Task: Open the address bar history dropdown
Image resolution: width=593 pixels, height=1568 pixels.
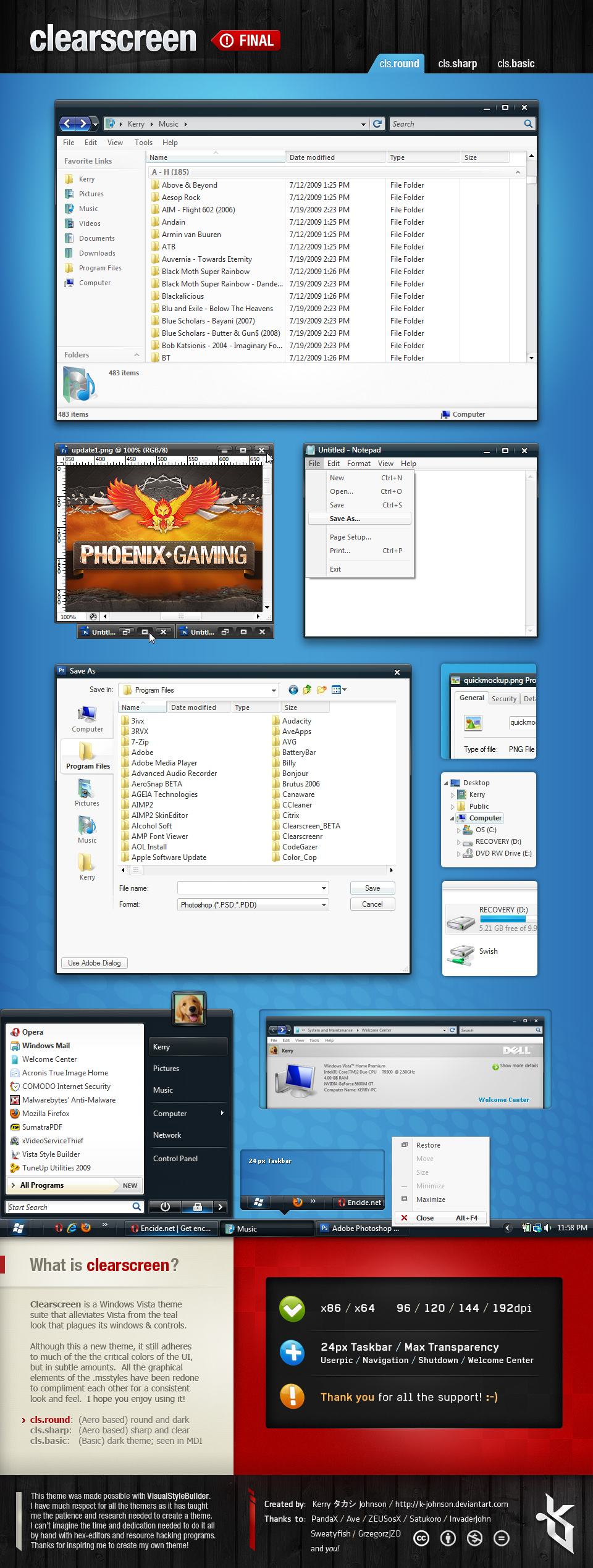Action: [363, 124]
